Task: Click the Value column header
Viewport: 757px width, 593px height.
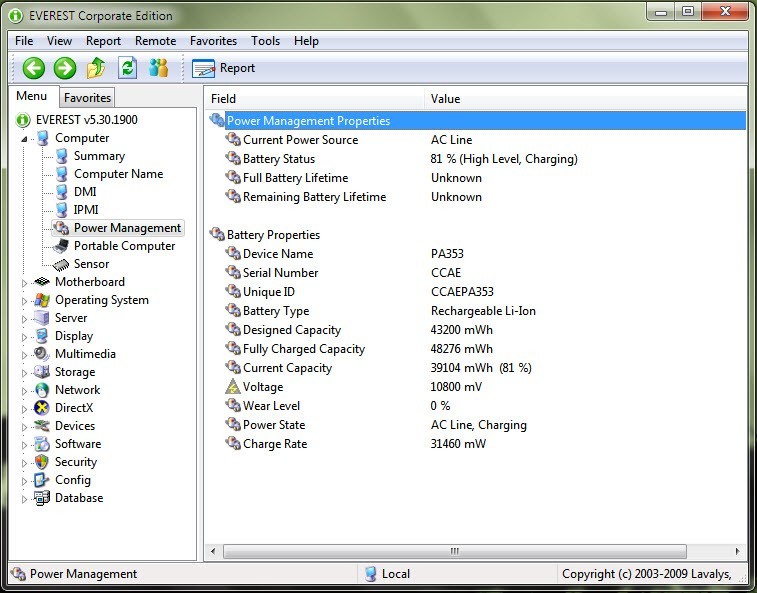Action: point(586,99)
